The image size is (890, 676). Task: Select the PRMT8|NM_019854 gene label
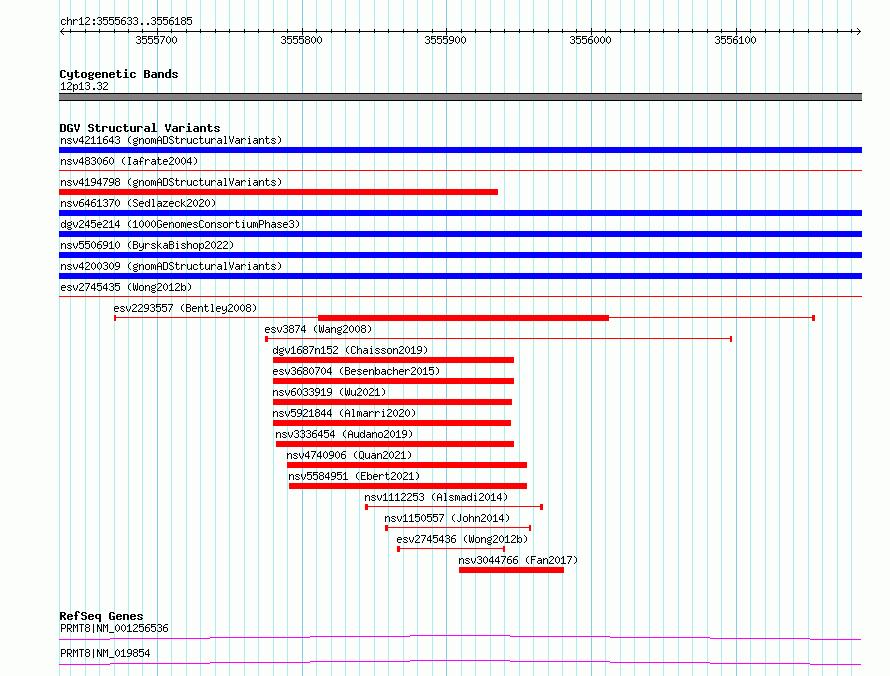[105, 653]
